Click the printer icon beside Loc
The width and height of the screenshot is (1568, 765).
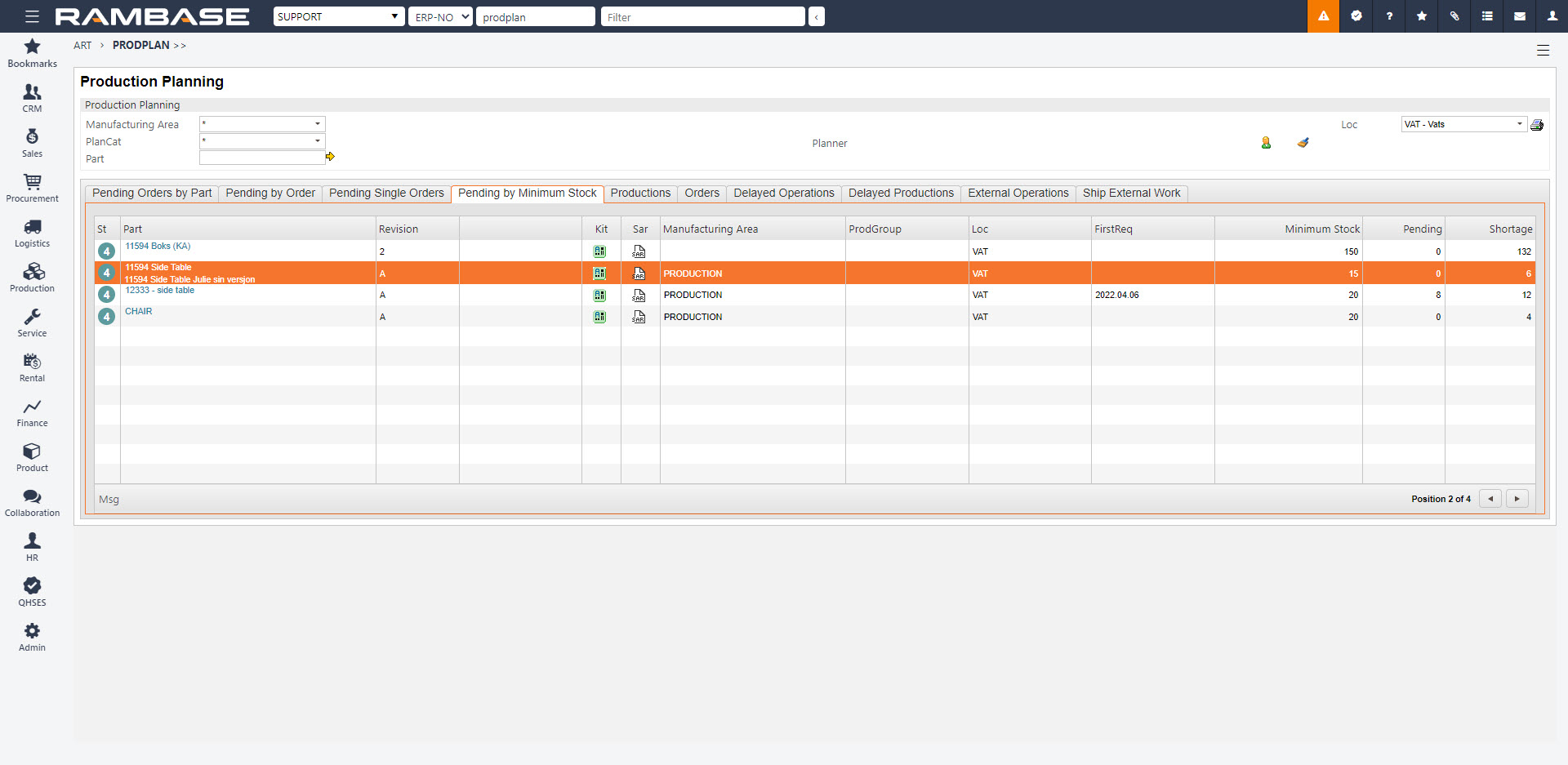(x=1536, y=125)
